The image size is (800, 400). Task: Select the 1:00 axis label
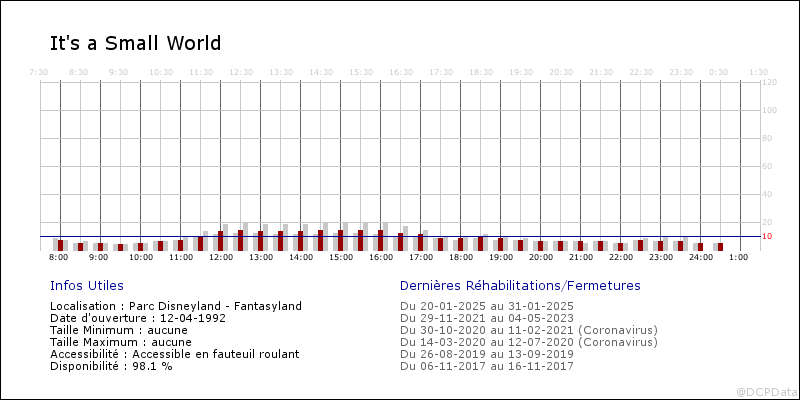point(739,258)
